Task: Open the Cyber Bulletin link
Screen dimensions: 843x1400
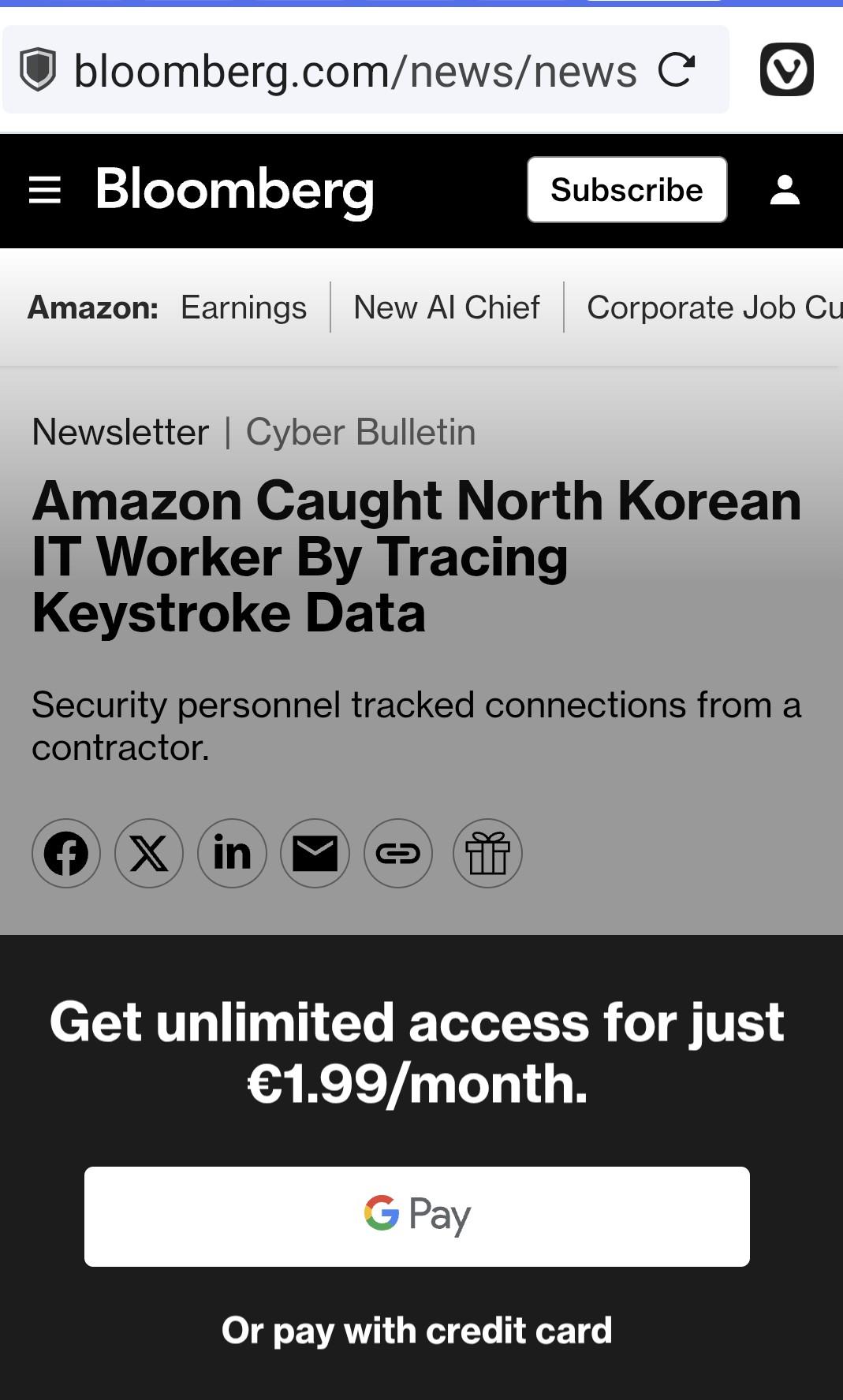Action: [x=361, y=432]
